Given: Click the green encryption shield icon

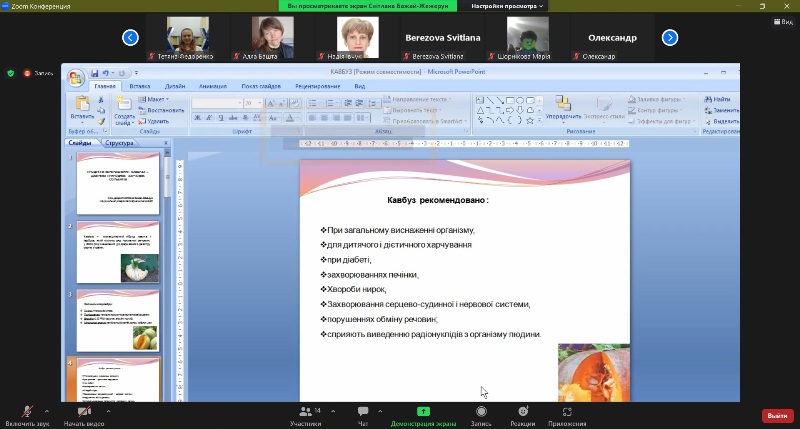Looking at the screenshot, I should pyautogui.click(x=11, y=73).
